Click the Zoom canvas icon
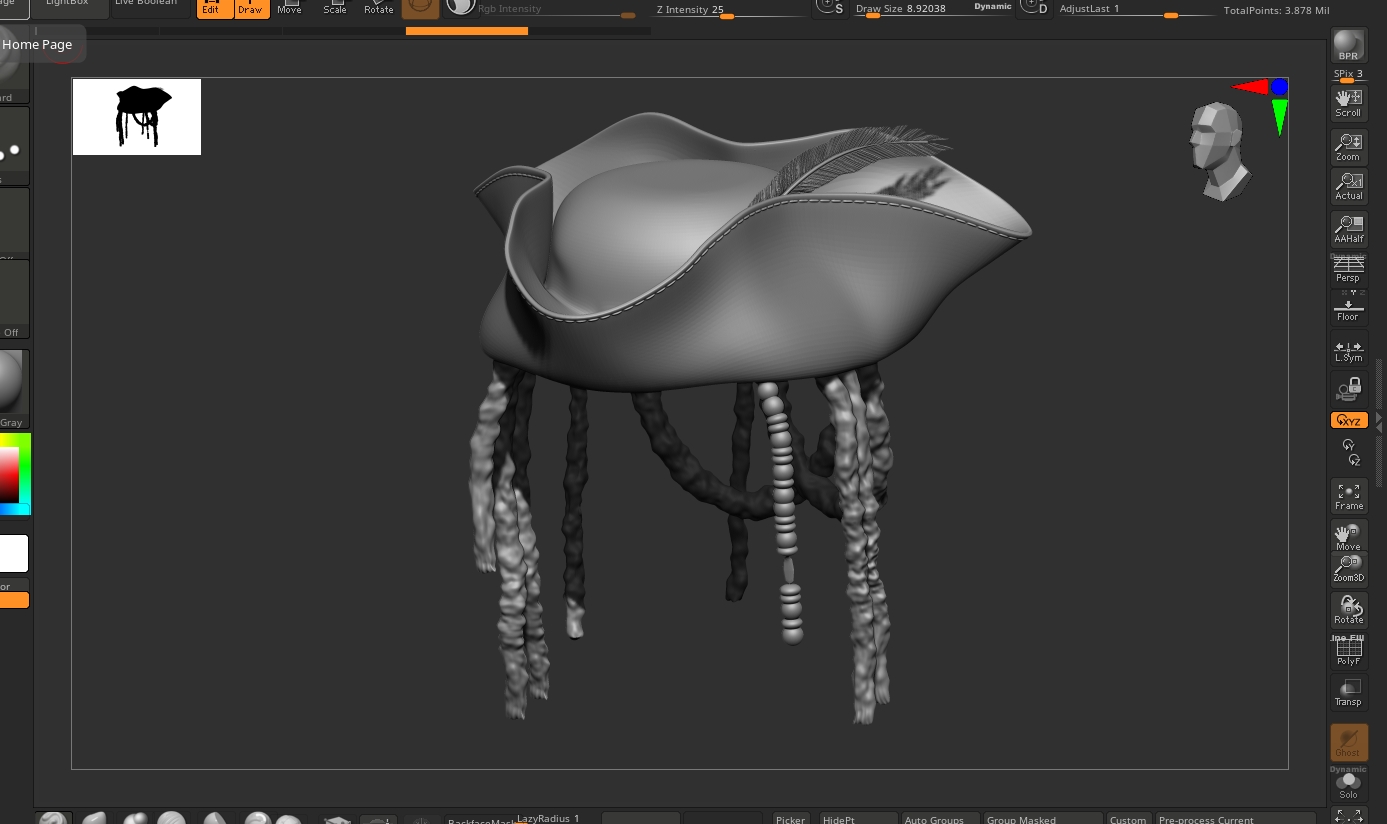 coord(1348,147)
